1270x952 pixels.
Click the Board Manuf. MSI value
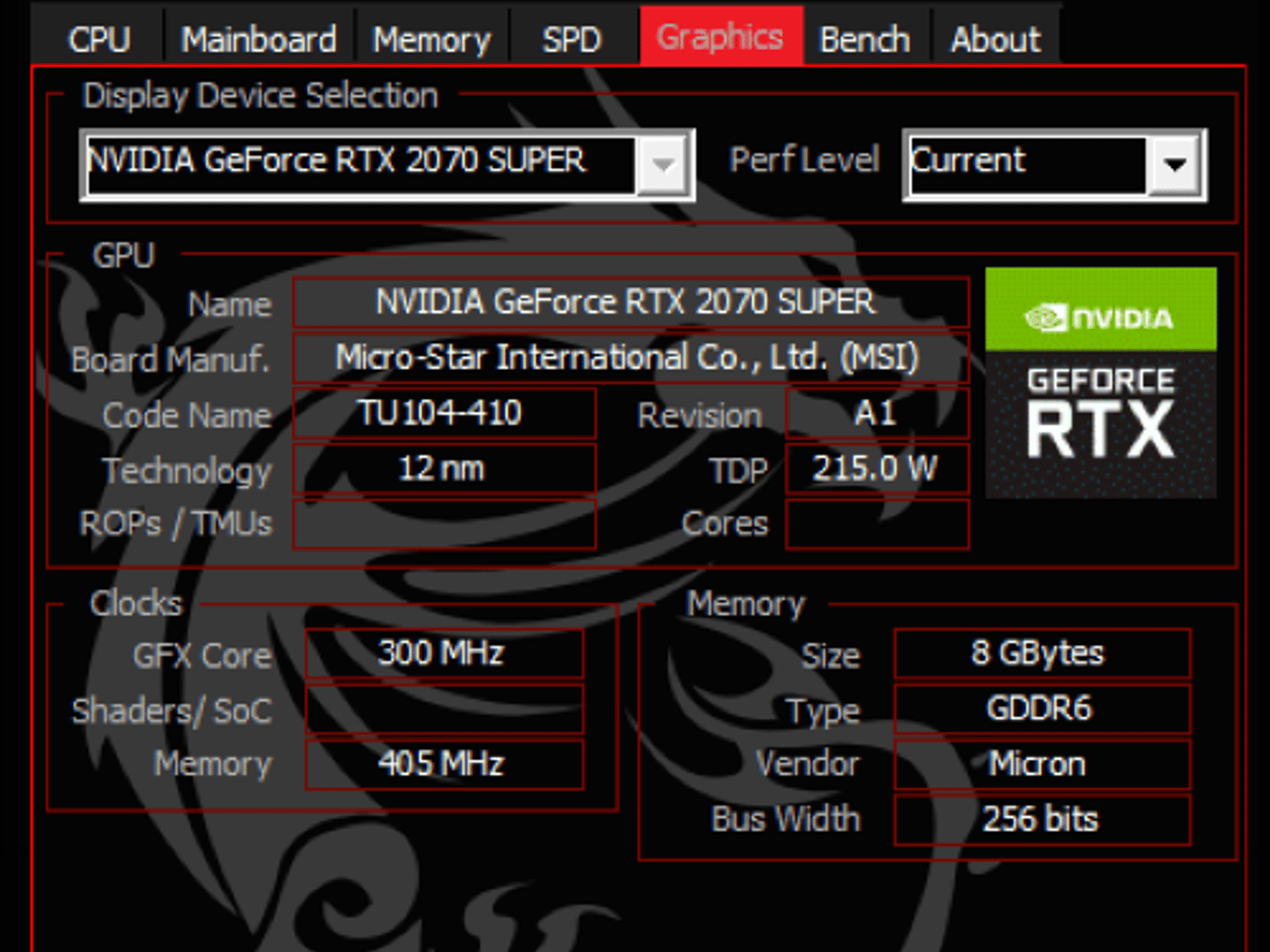(631, 358)
